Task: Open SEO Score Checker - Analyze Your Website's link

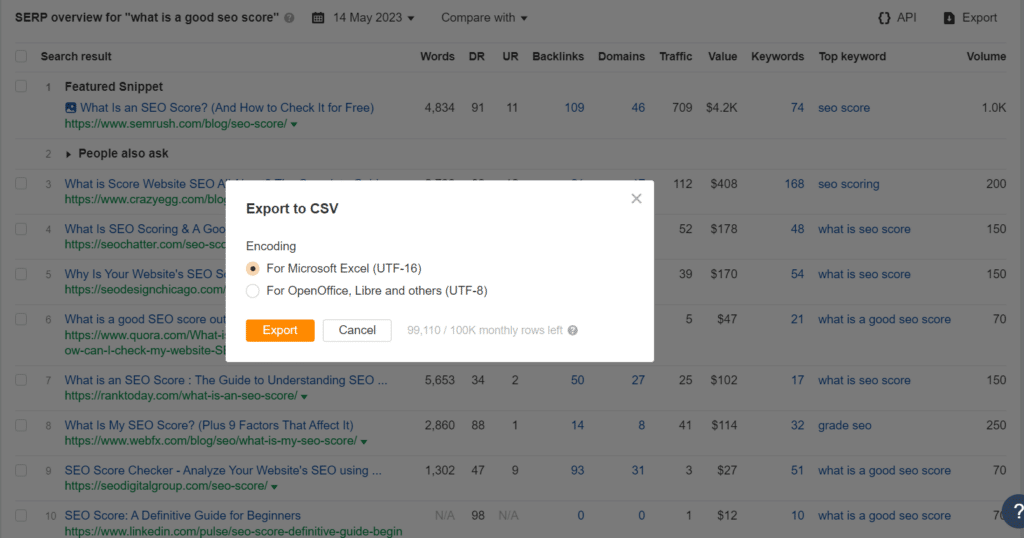Action: coord(223,470)
